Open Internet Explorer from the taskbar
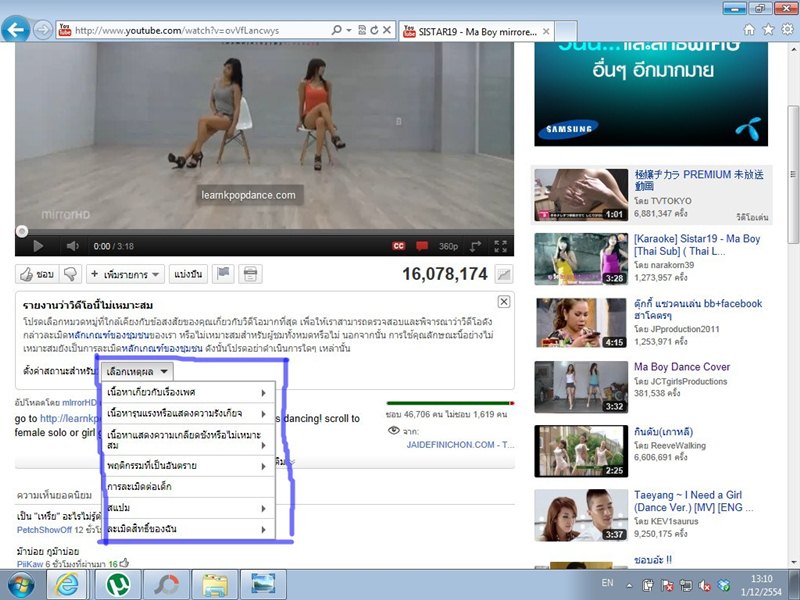This screenshot has height=600, width=800. pyautogui.click(x=68, y=585)
